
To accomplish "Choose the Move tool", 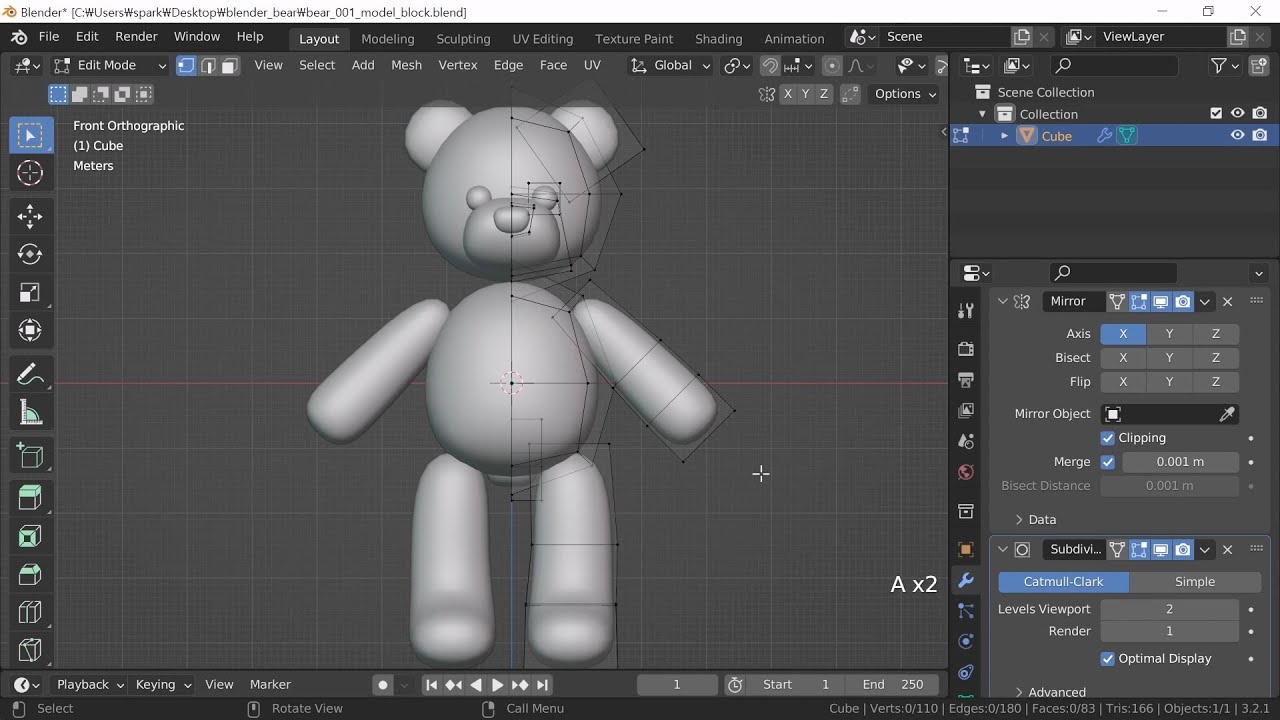I will [x=30, y=216].
